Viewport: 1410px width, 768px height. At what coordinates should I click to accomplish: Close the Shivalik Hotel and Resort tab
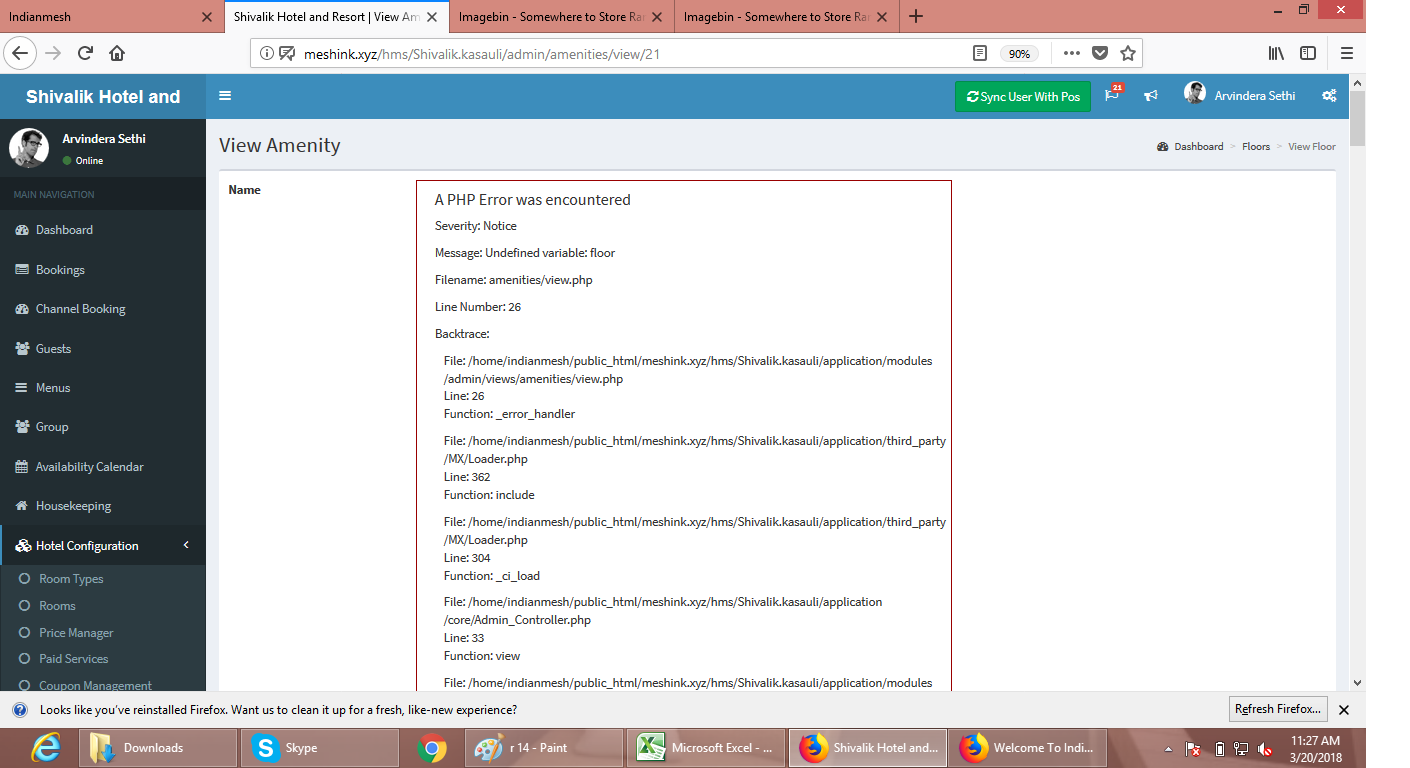click(x=434, y=16)
